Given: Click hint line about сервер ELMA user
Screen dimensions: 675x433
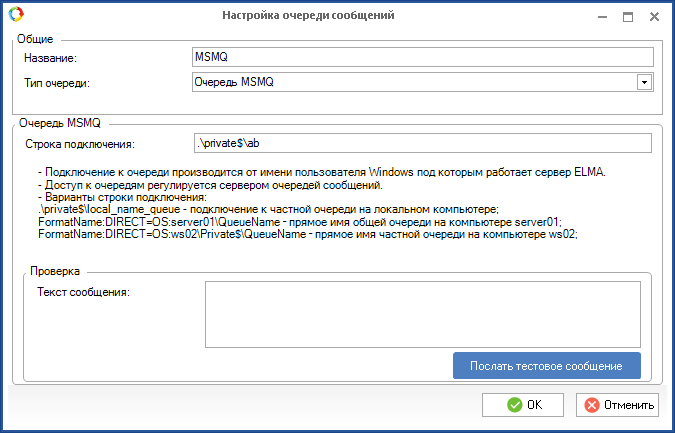Looking at the screenshot, I should coord(322,172).
